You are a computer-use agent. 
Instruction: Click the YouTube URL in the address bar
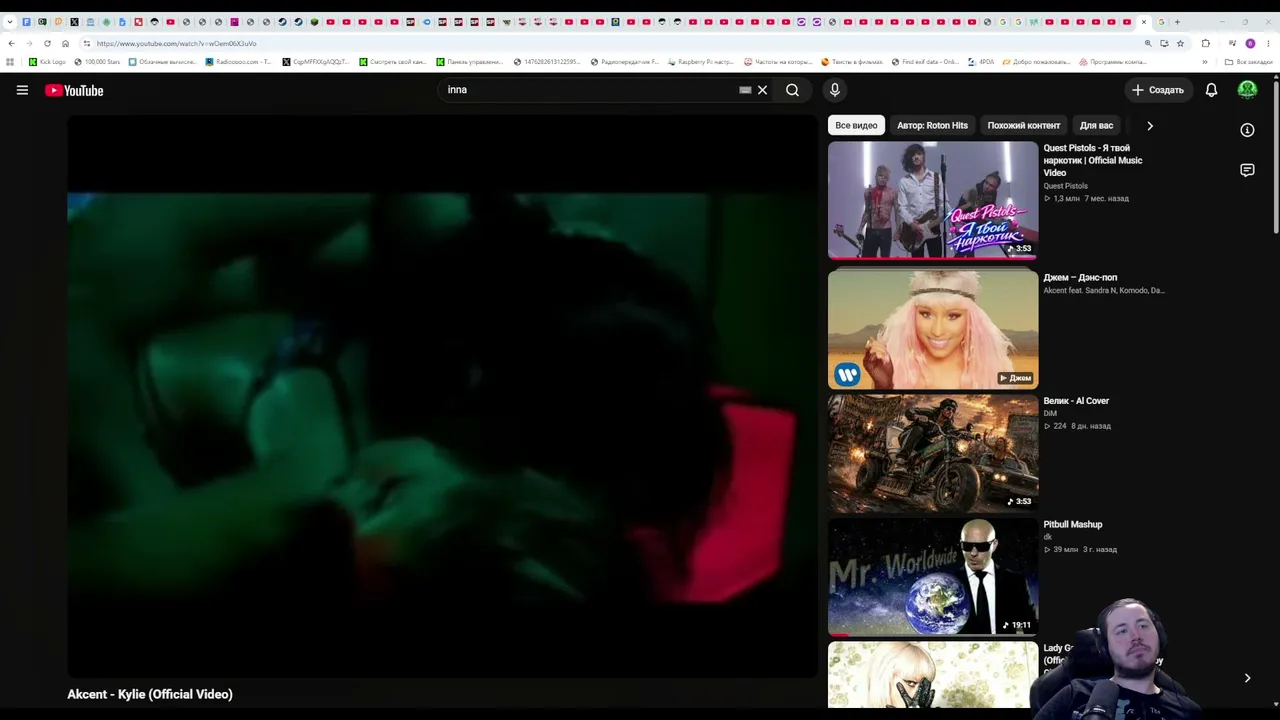[177, 44]
